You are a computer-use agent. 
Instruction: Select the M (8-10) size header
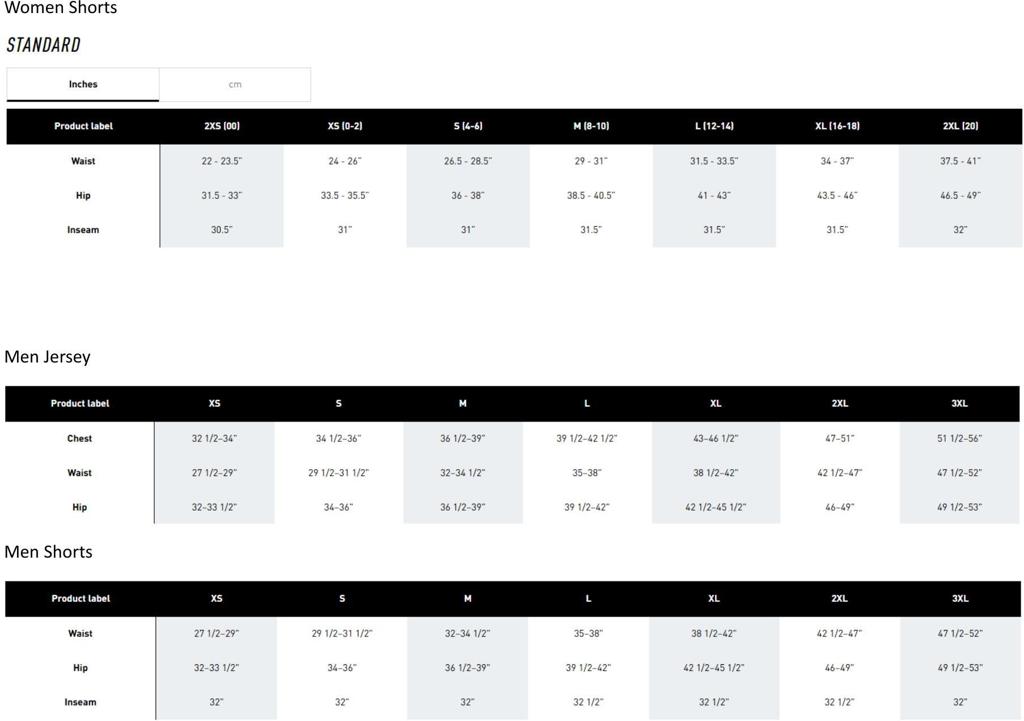(591, 127)
